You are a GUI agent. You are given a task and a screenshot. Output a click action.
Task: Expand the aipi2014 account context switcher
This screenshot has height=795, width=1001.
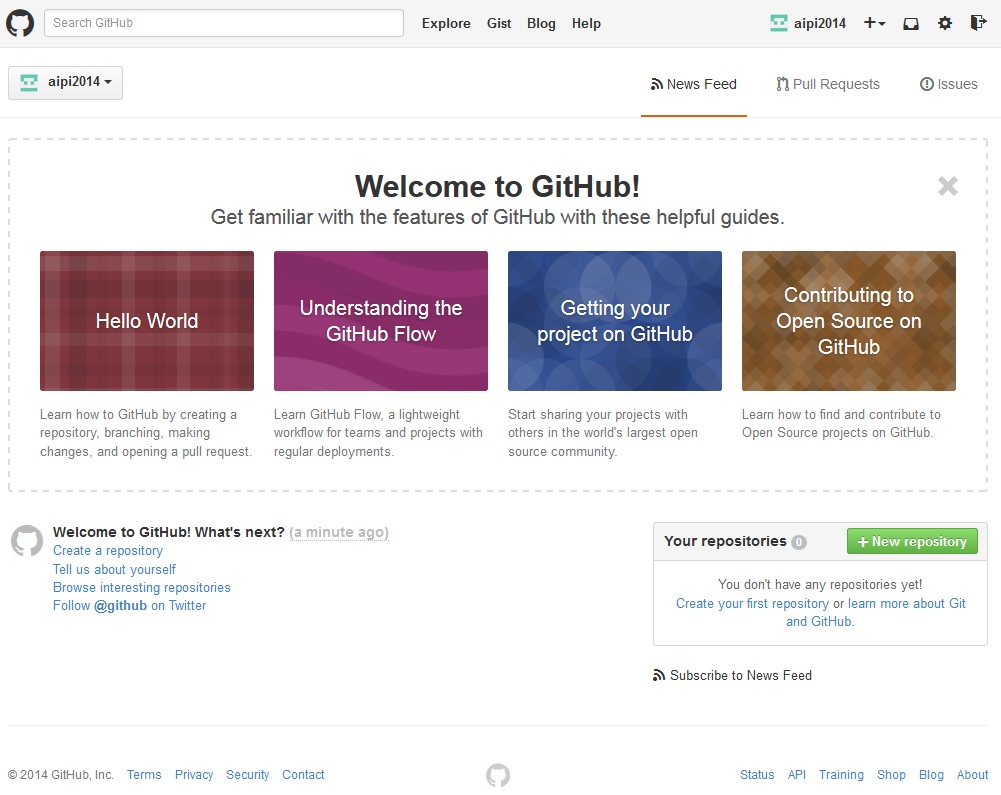pos(65,82)
